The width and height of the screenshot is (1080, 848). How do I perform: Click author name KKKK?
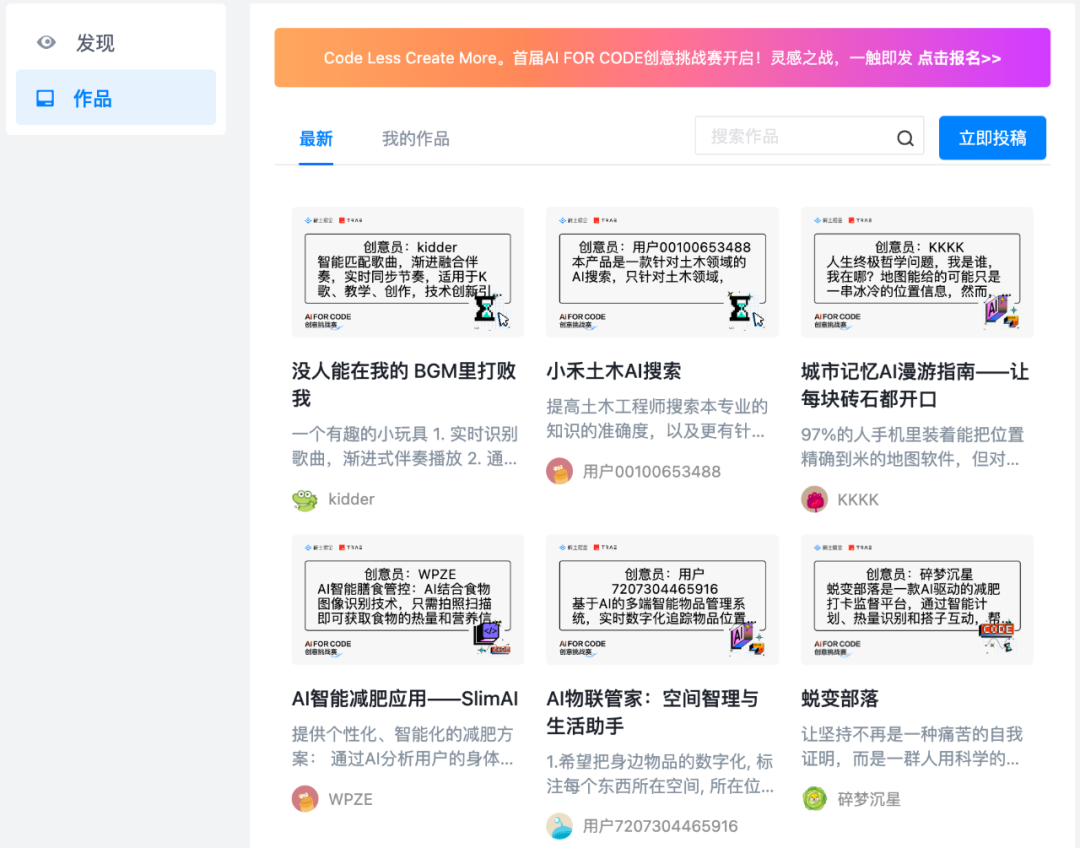tap(858, 499)
